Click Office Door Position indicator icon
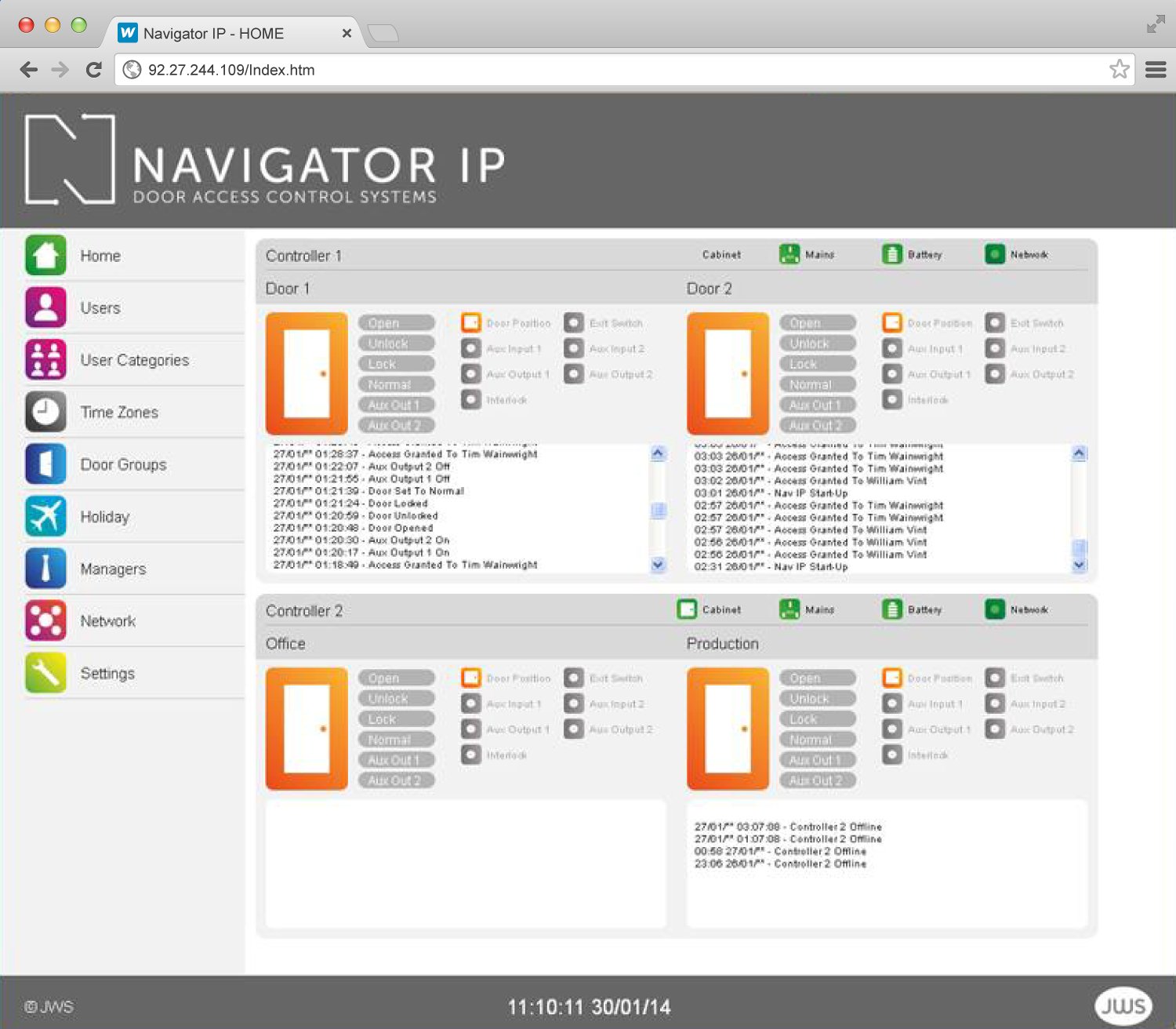 point(471,678)
